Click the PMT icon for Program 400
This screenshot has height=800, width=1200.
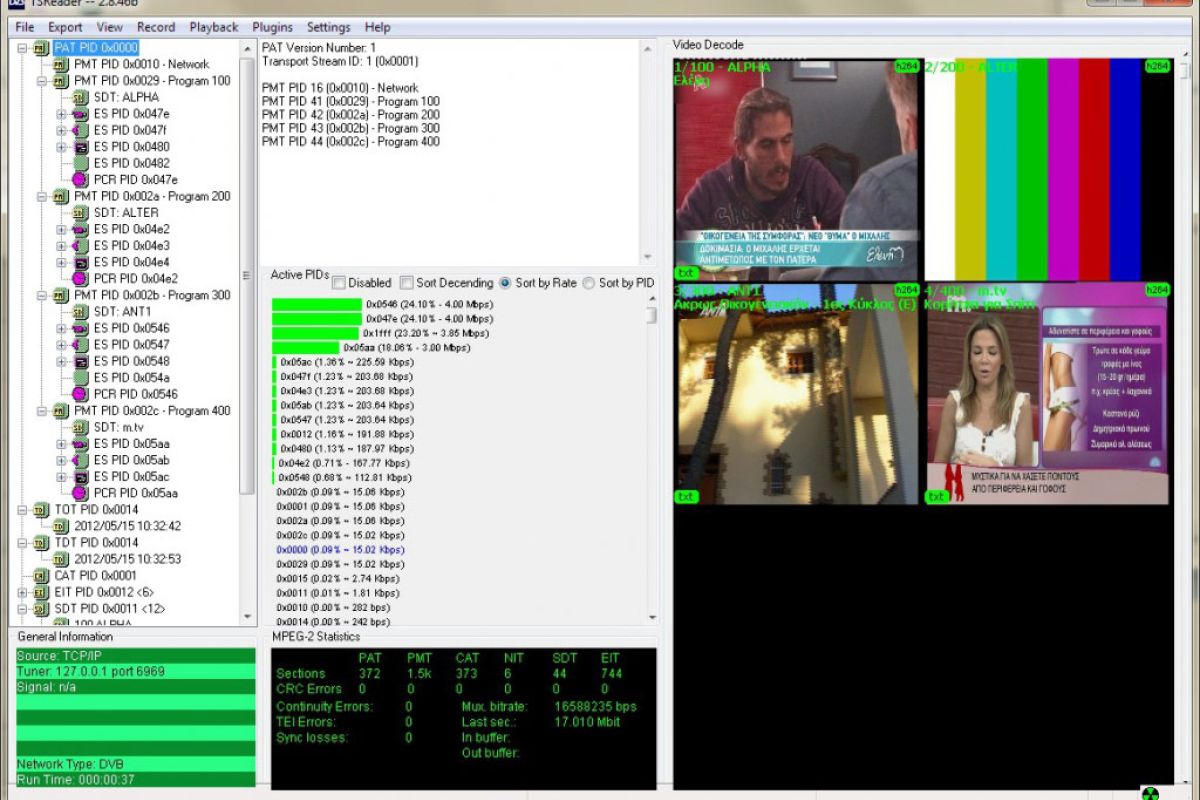pyautogui.click(x=60, y=411)
